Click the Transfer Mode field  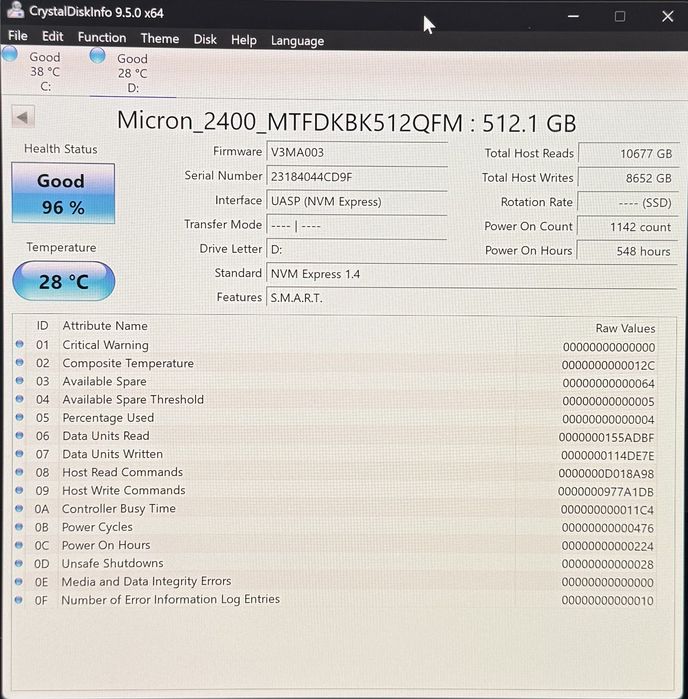(357, 226)
